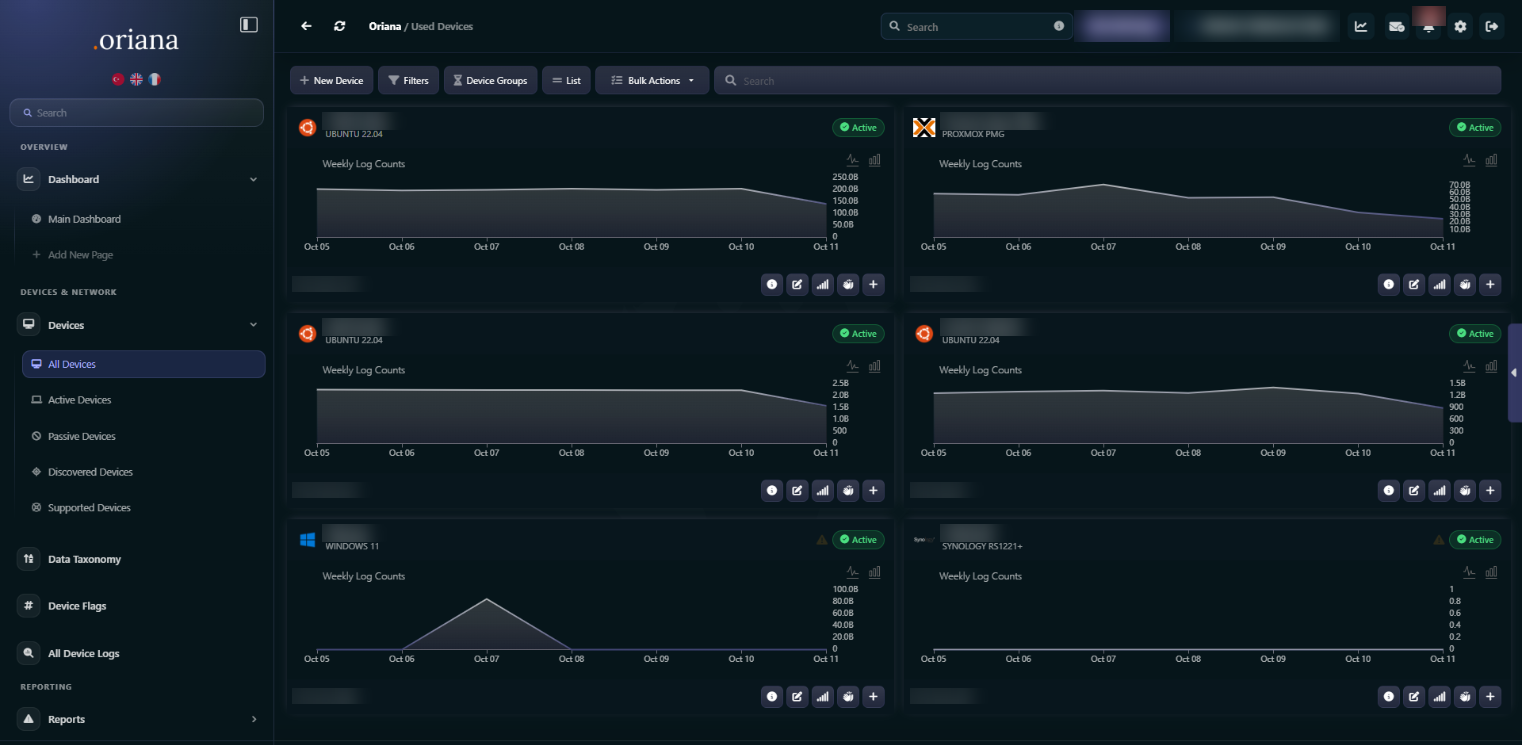This screenshot has width=1522, height=745.
Task: Click the Proxmox logo on PROXMOX PMG card
Action: pyautogui.click(x=924, y=127)
